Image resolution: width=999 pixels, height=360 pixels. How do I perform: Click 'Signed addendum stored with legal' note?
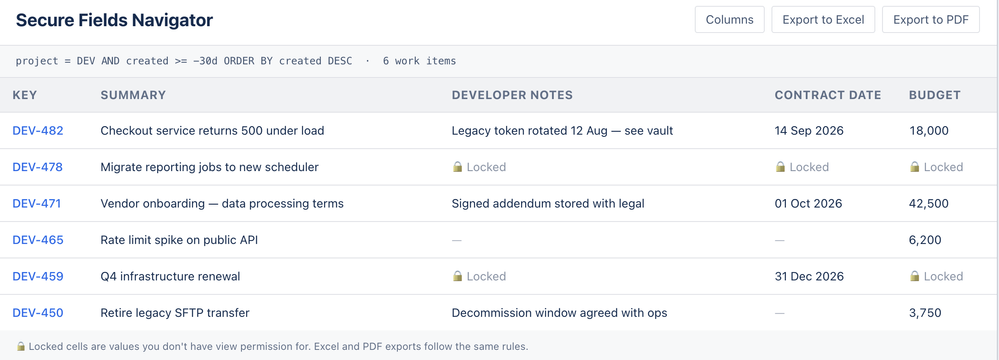pyautogui.click(x=548, y=203)
